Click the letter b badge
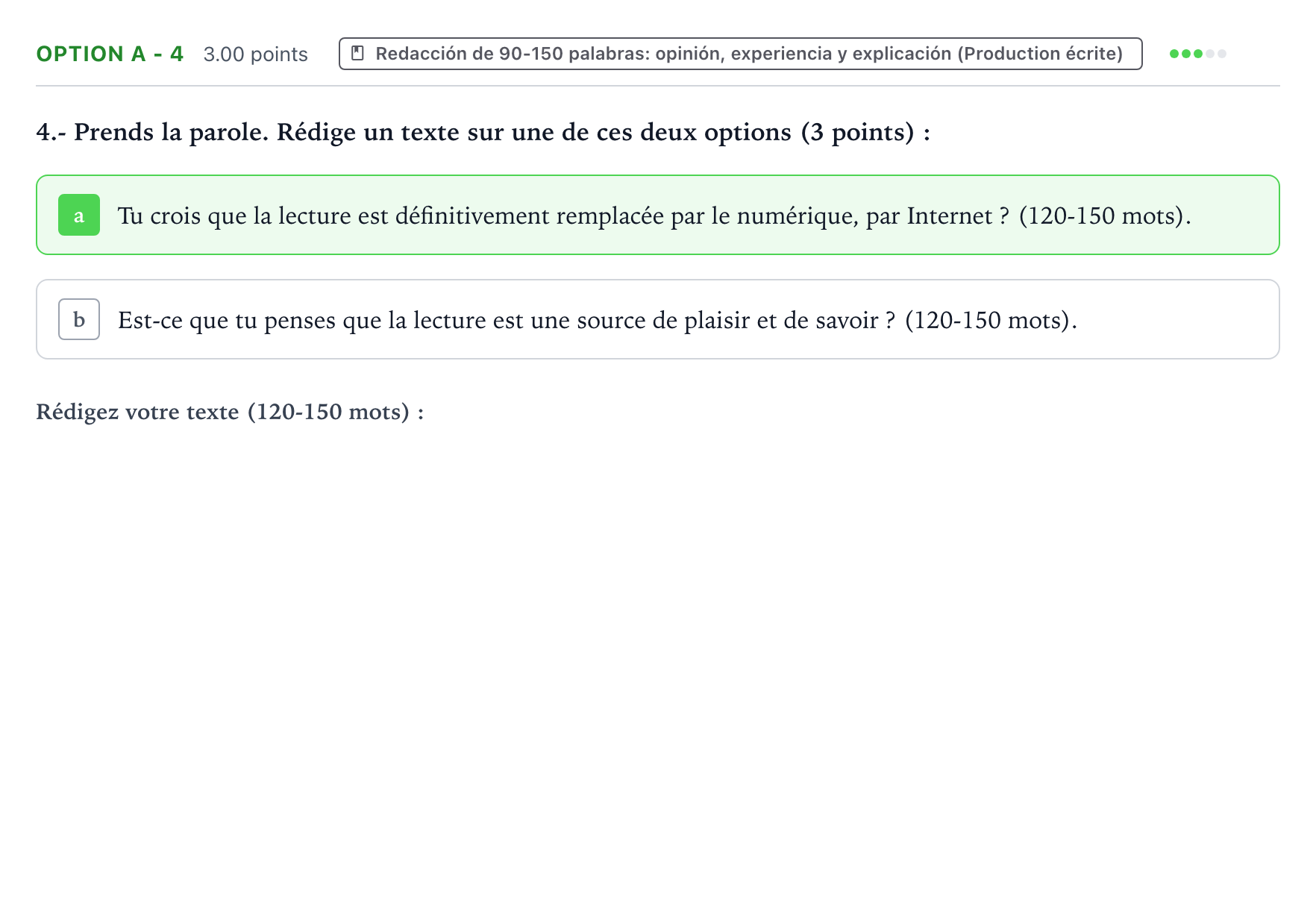Screen dimensions: 1316x898 point(79,319)
